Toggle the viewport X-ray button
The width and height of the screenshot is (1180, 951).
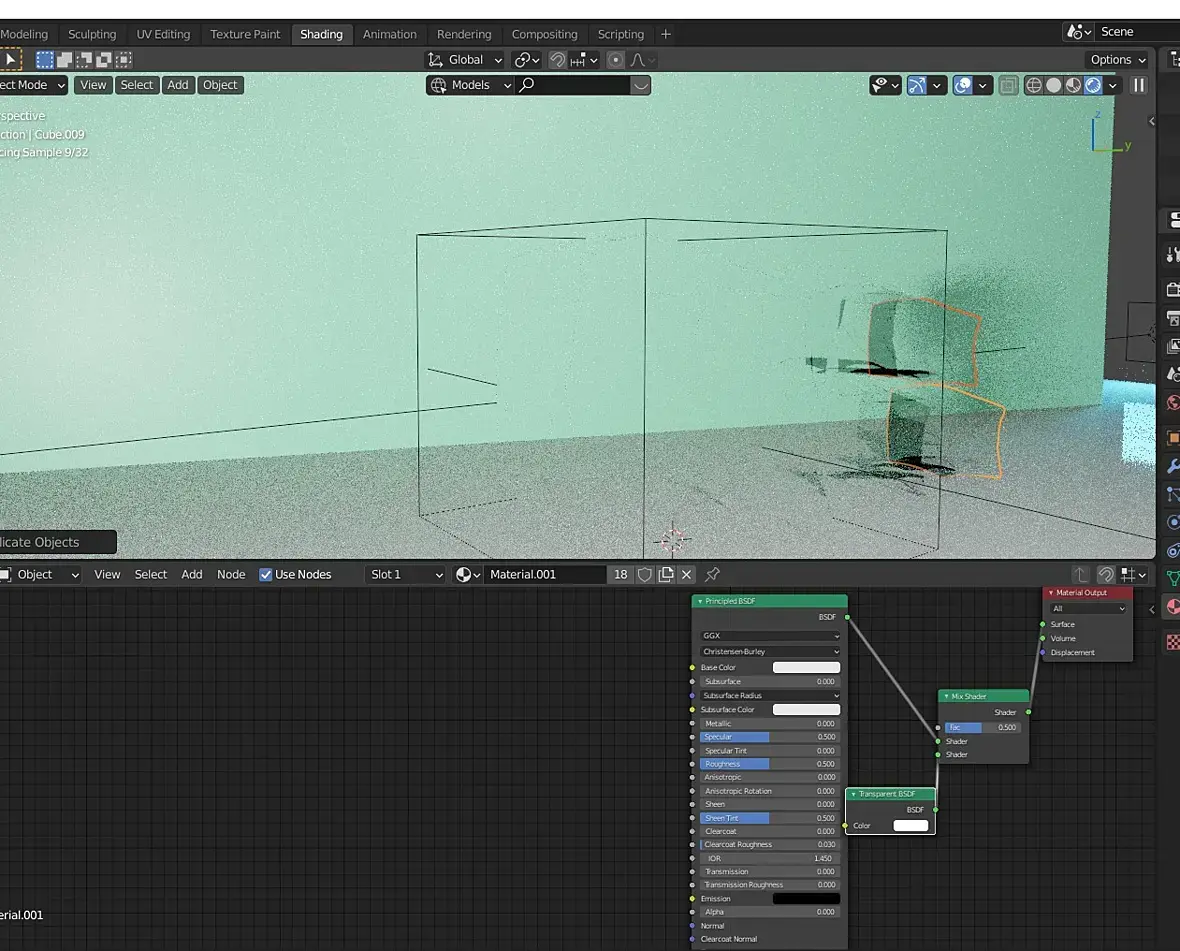pos(1009,86)
